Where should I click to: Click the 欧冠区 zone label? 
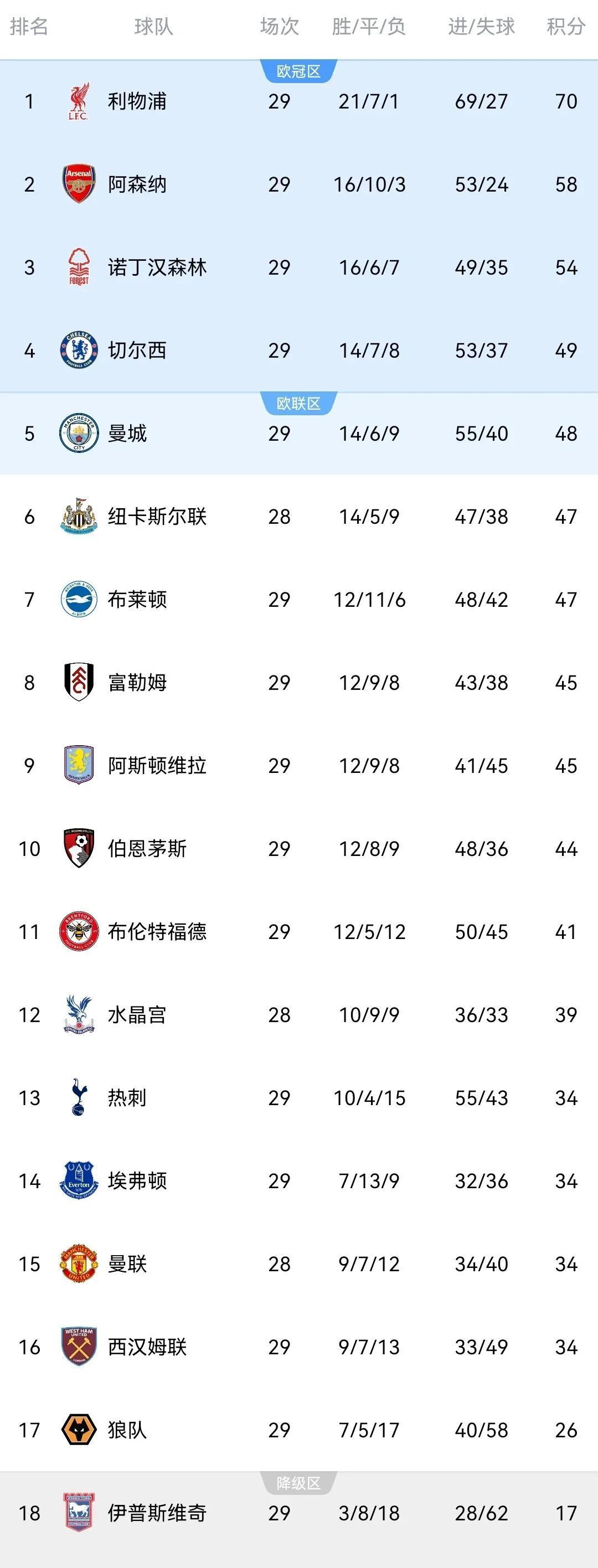(298, 71)
